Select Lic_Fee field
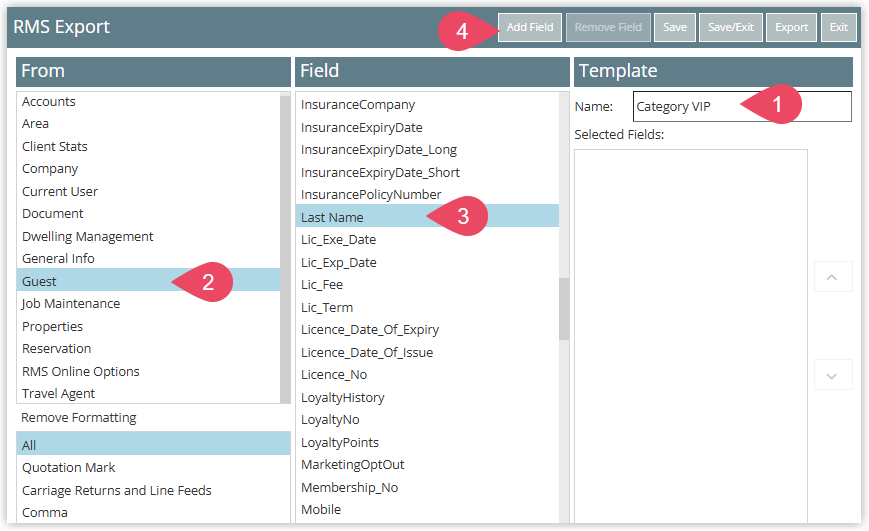869x531 pixels. click(427, 284)
